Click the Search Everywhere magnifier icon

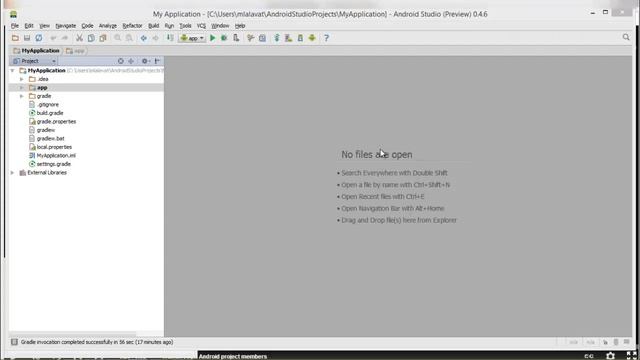coord(626,37)
